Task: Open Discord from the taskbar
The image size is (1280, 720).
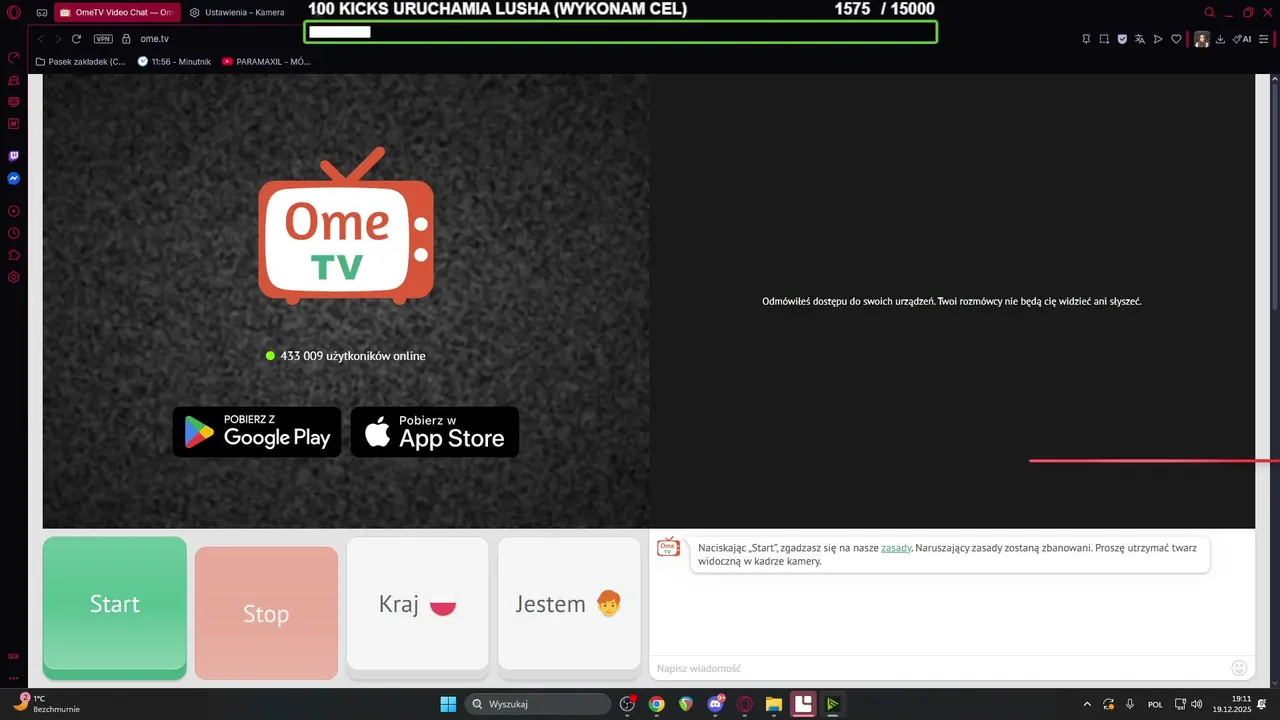Action: pyautogui.click(x=715, y=704)
